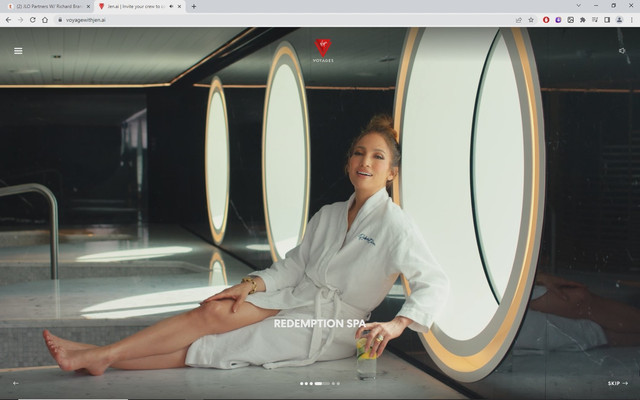Expand the tab search chevron
This screenshot has width=640, height=400.
tap(578, 6)
